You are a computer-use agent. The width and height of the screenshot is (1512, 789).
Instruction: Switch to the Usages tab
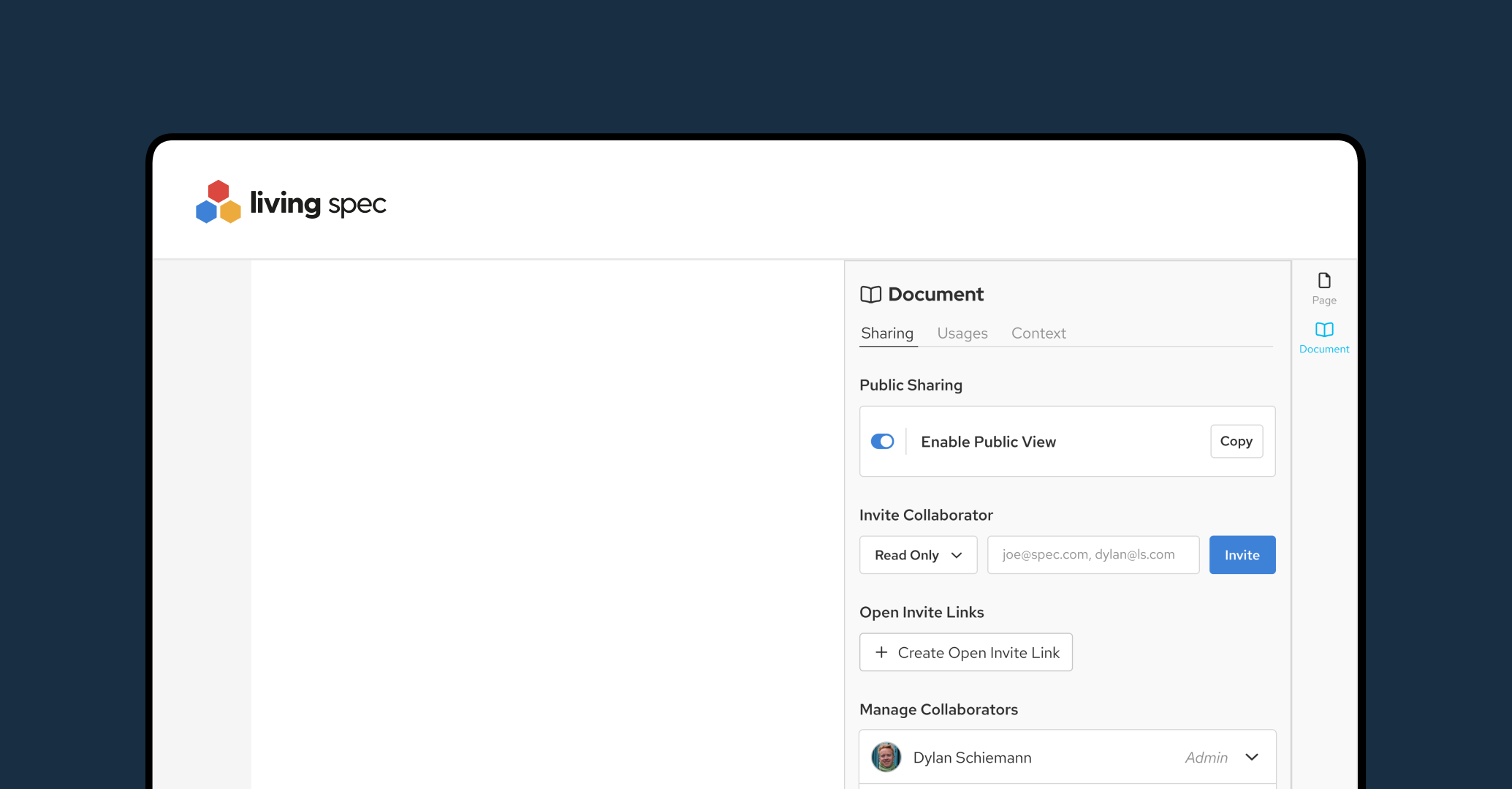[x=962, y=333]
